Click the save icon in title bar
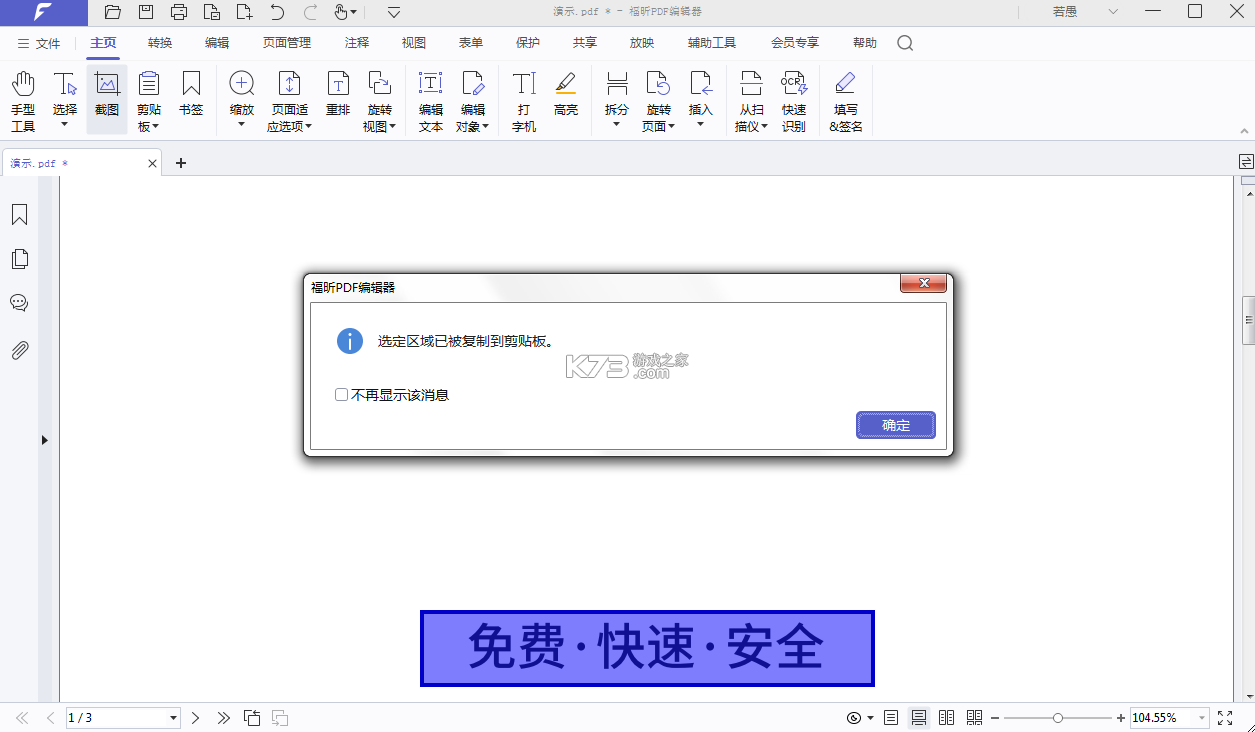The width and height of the screenshot is (1255, 732). (x=146, y=12)
